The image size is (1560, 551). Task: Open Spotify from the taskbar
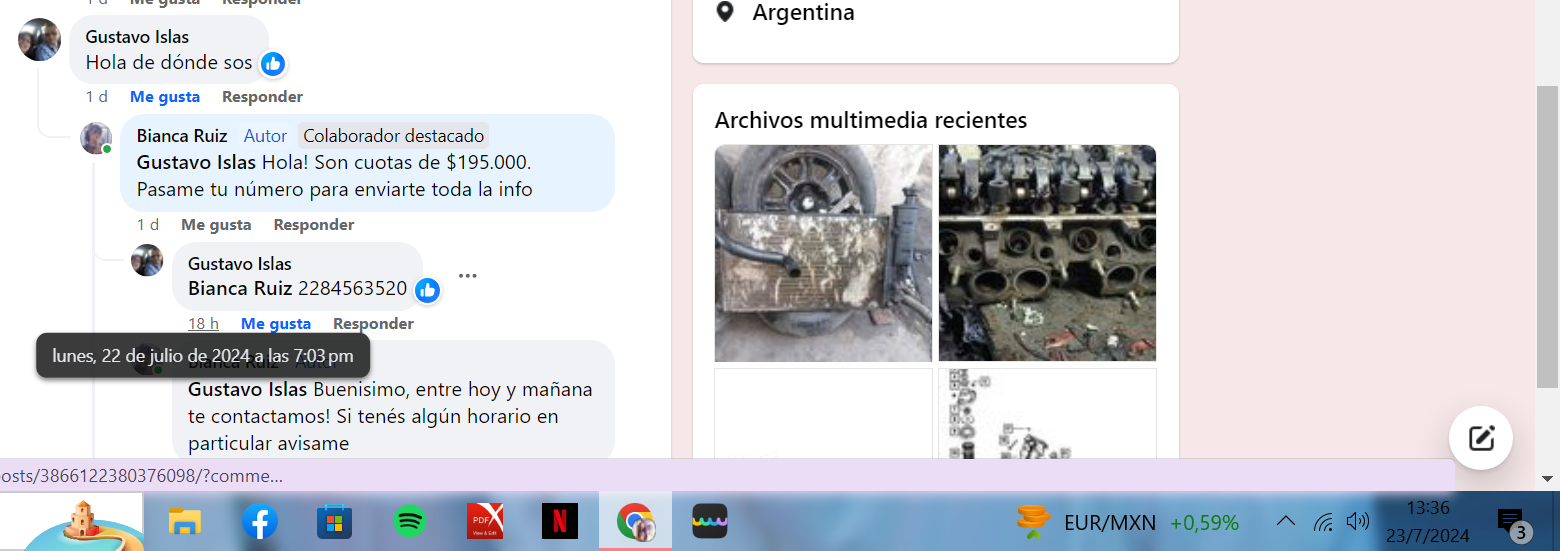click(x=410, y=521)
